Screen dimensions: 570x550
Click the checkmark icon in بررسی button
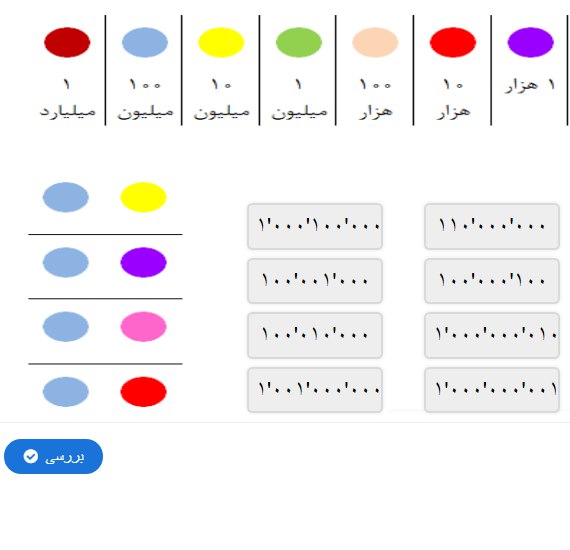(31, 456)
